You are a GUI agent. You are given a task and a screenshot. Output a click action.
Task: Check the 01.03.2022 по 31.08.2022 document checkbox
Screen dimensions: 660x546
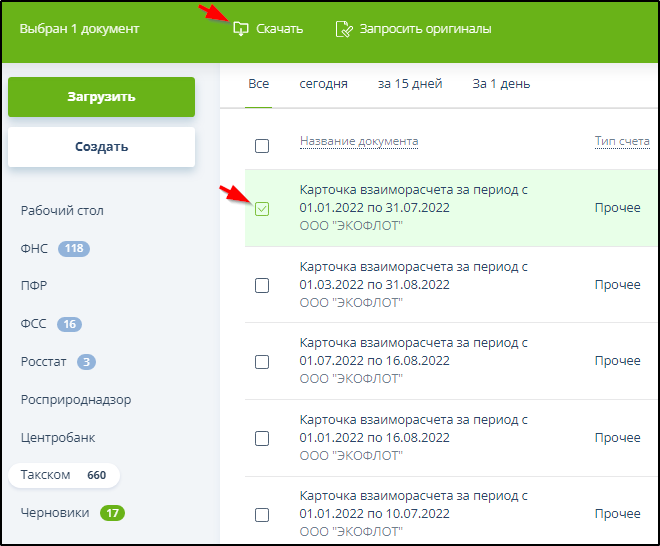click(x=262, y=285)
